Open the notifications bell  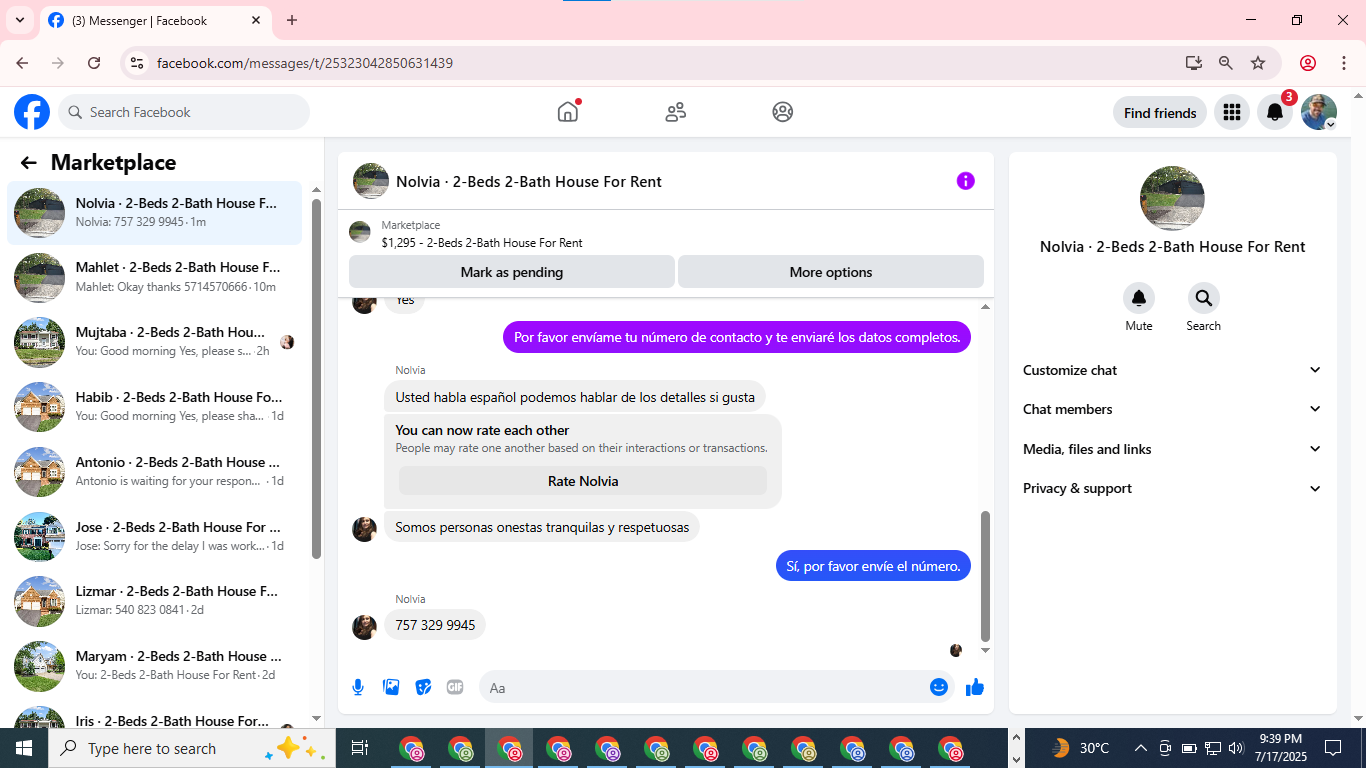pyautogui.click(x=1275, y=113)
